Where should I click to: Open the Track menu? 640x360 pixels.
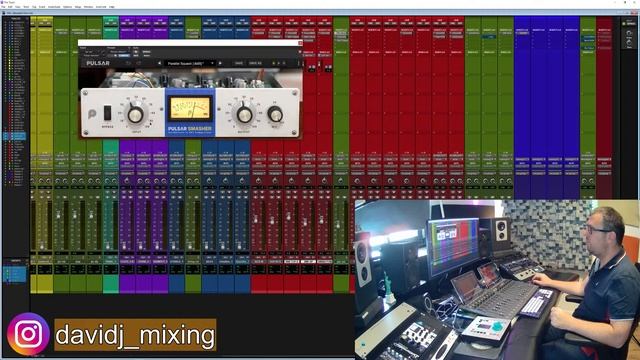[26, 7]
